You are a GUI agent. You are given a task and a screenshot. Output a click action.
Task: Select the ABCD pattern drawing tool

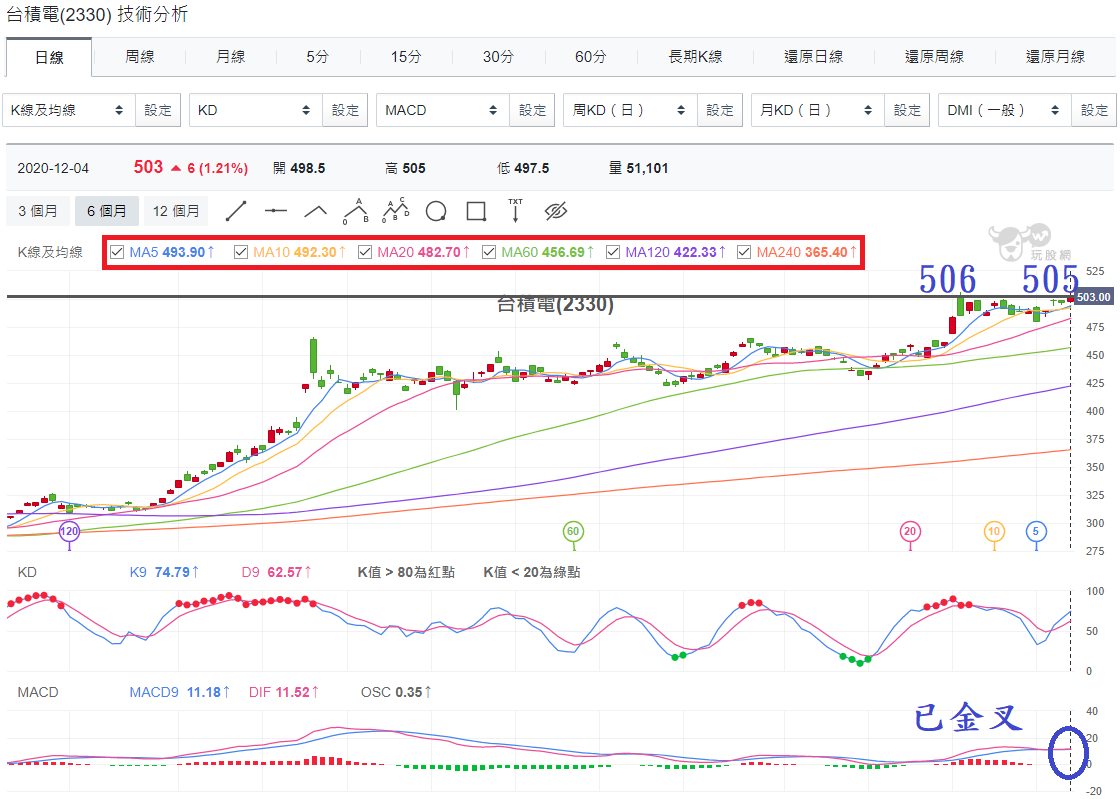[396, 211]
